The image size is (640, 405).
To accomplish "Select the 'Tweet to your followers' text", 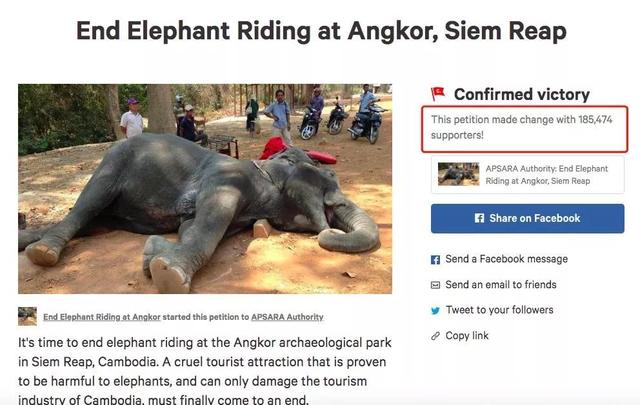I will (499, 311).
